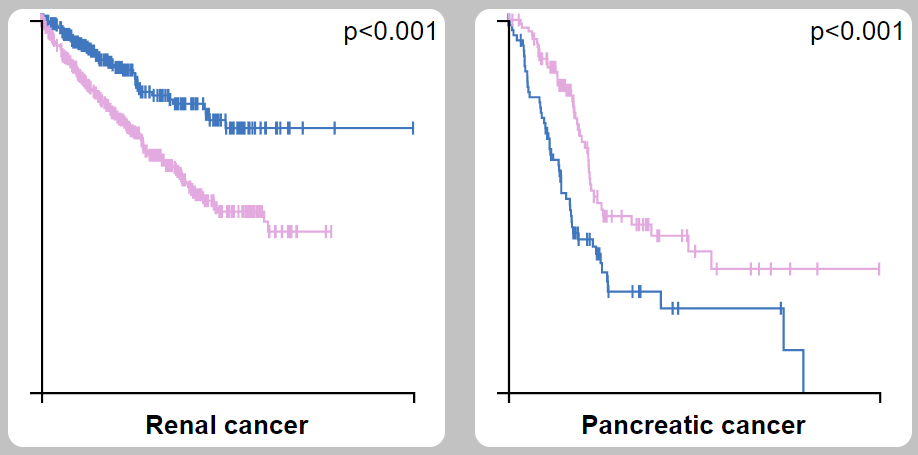Click right end tick of Pancreatic x-axis
This screenshot has width=918, height=455.
(x=880, y=398)
